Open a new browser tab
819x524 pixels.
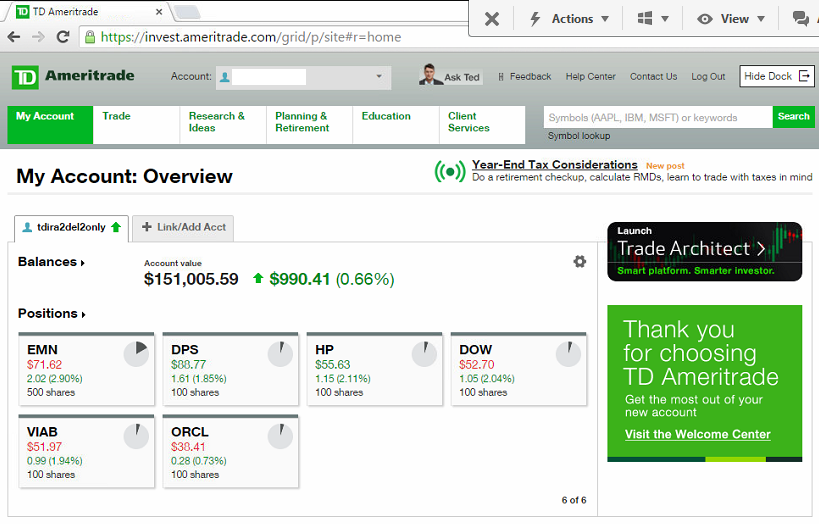pyautogui.click(x=186, y=11)
